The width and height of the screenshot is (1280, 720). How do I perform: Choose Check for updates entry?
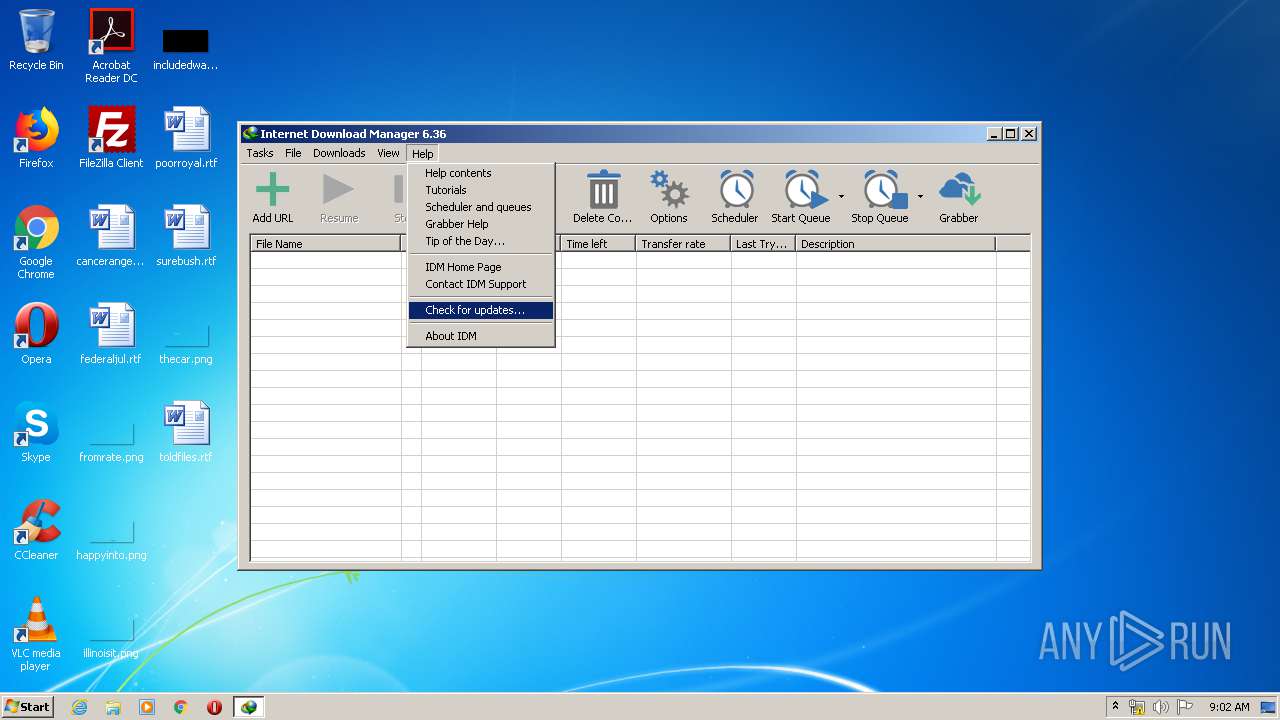click(481, 310)
